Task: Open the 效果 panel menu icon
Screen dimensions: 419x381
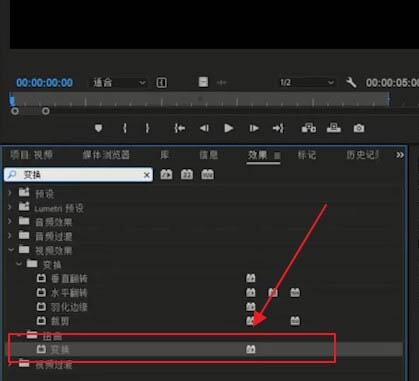Action: pyautogui.click(x=277, y=155)
